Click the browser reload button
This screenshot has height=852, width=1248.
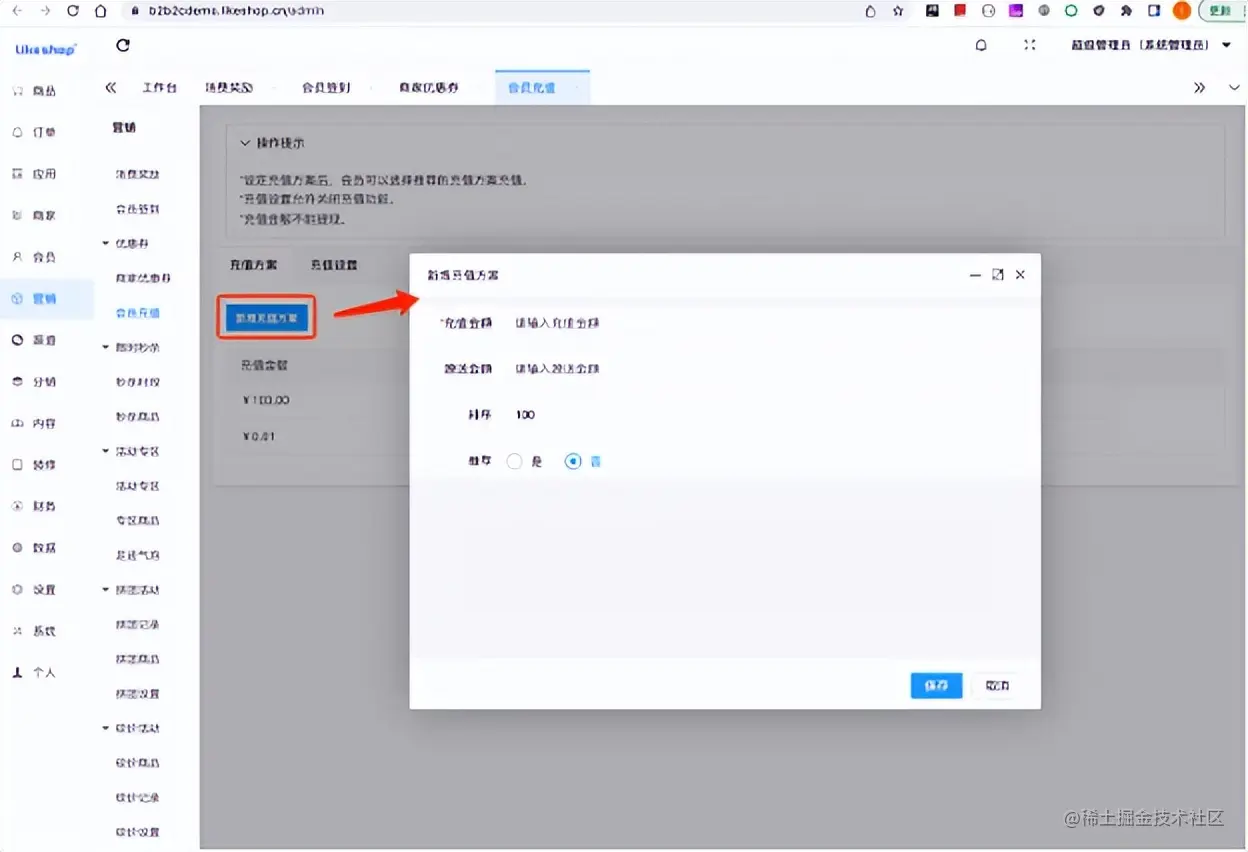pos(72,10)
